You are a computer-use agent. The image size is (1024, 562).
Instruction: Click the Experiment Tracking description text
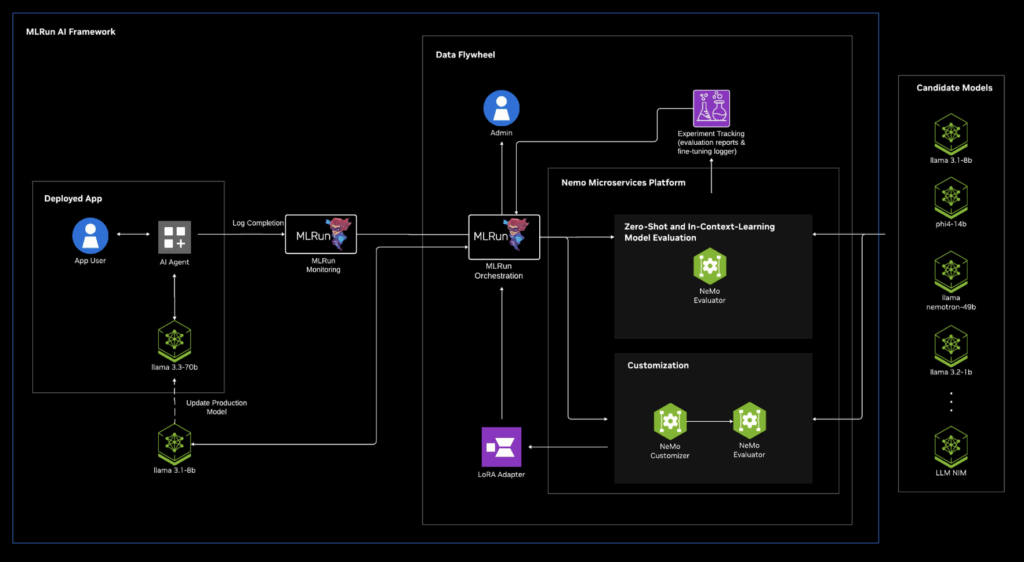[x=711, y=142]
